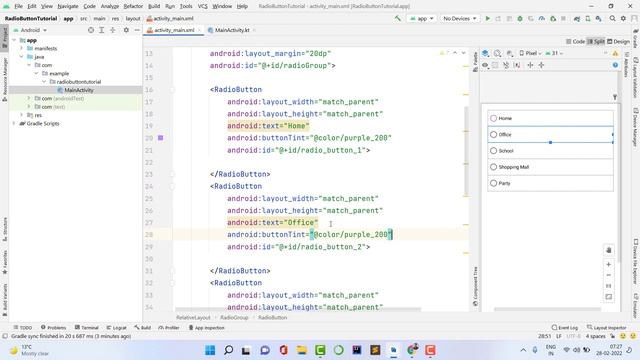Viewport: 640px width, 360px height.
Task: Click the orientation preview icon
Action: [497, 53]
